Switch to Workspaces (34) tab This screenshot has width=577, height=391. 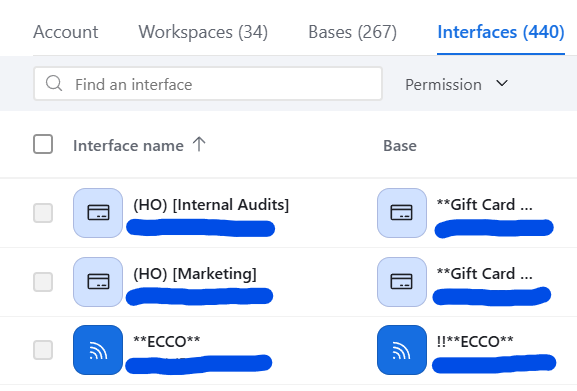[203, 32]
